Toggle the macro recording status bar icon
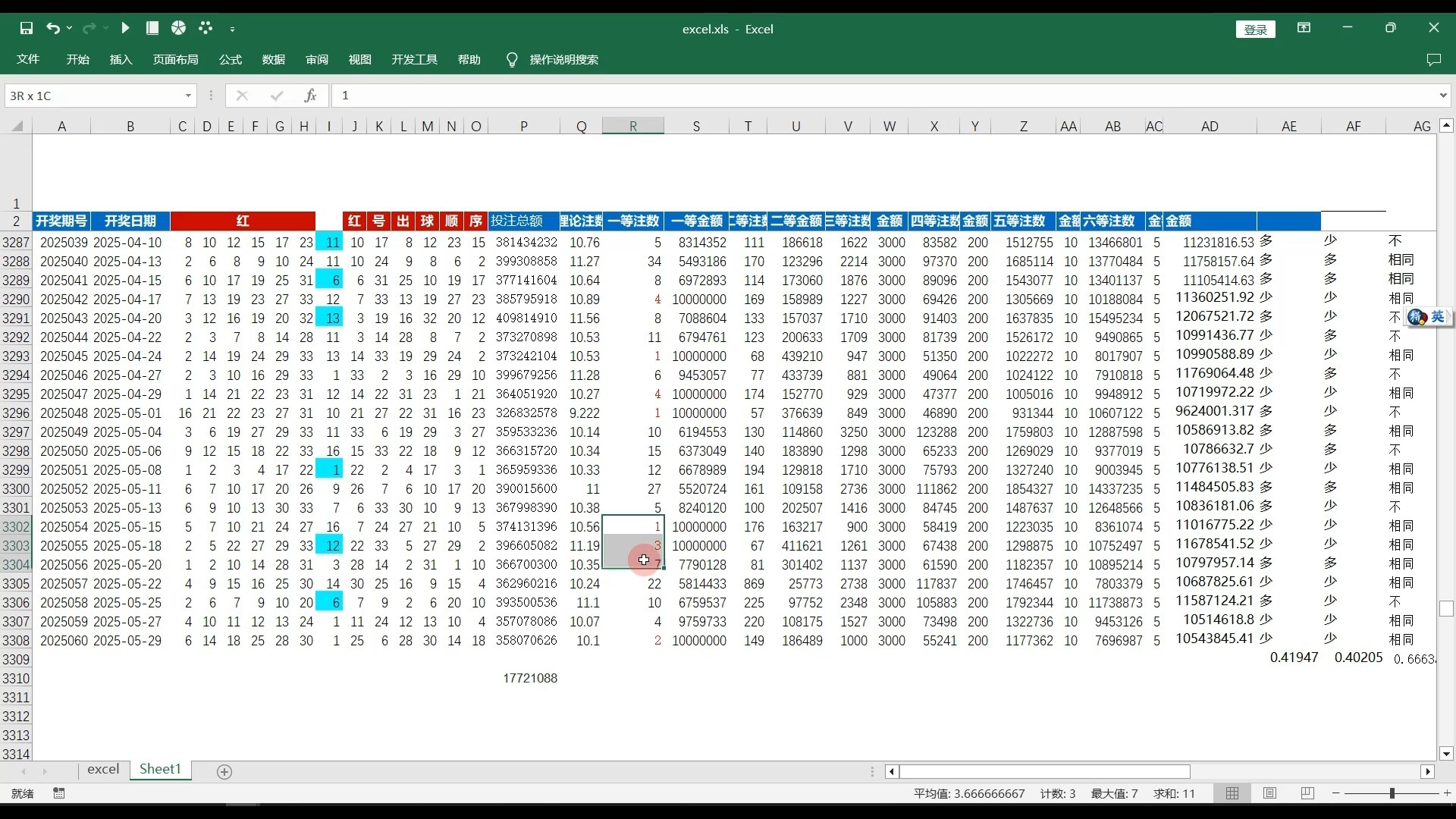 59,793
